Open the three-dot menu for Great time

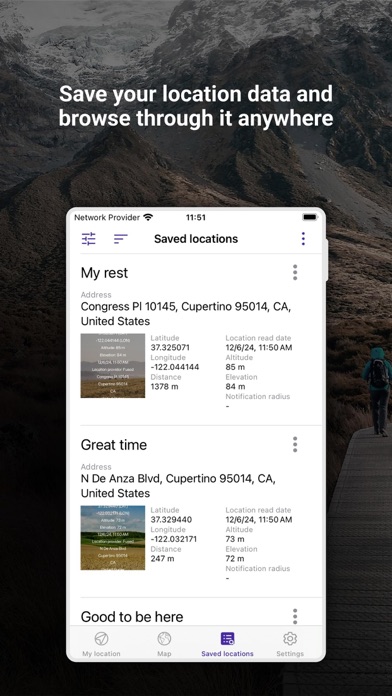point(295,444)
